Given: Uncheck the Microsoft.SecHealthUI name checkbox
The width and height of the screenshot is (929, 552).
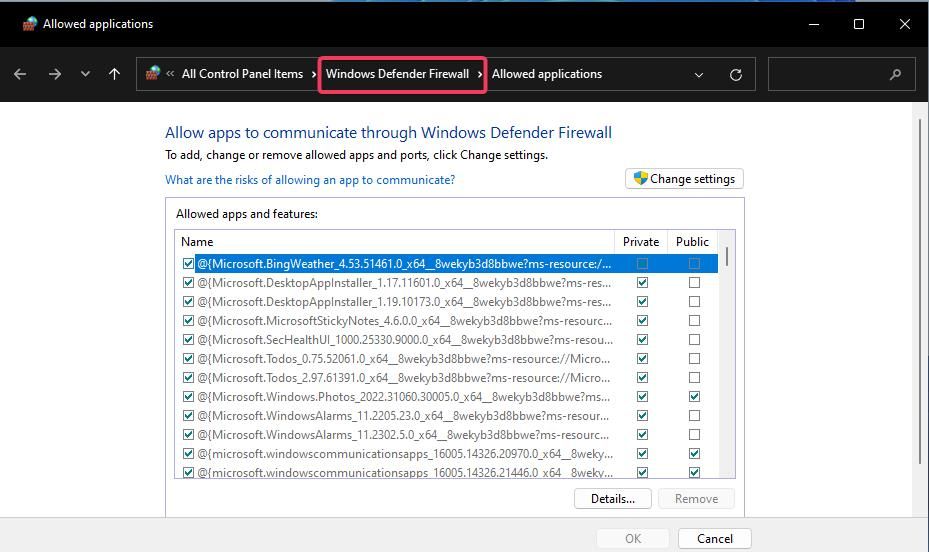Looking at the screenshot, I should [188, 340].
